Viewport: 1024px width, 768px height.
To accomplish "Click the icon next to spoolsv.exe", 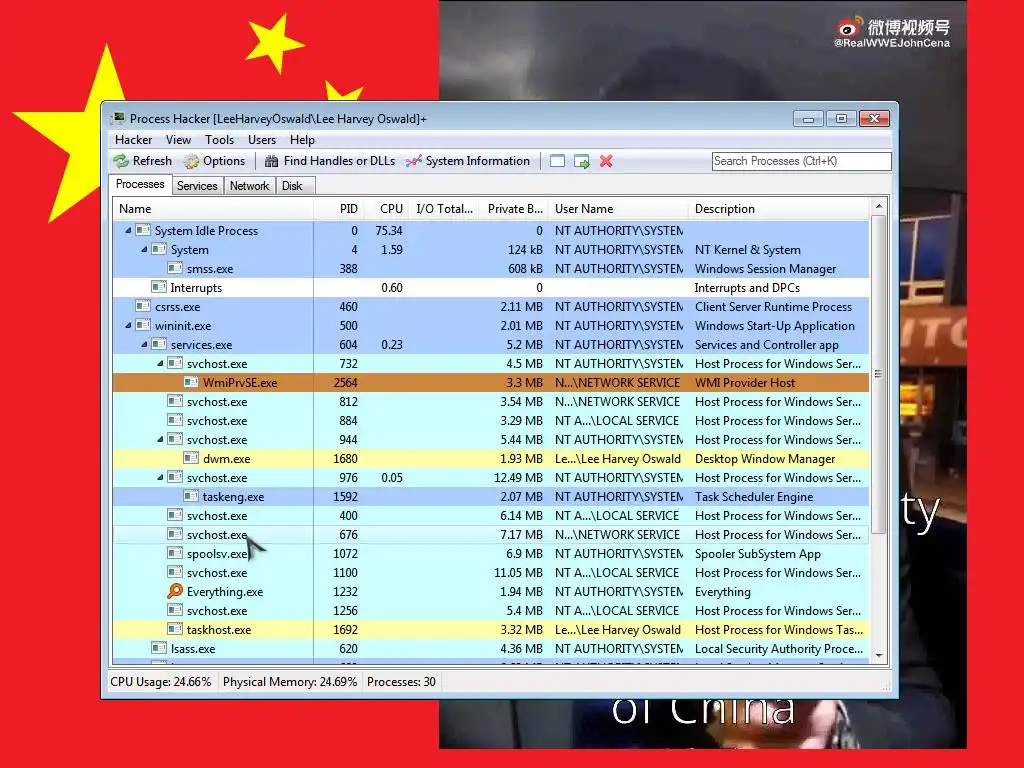I will coord(175,553).
